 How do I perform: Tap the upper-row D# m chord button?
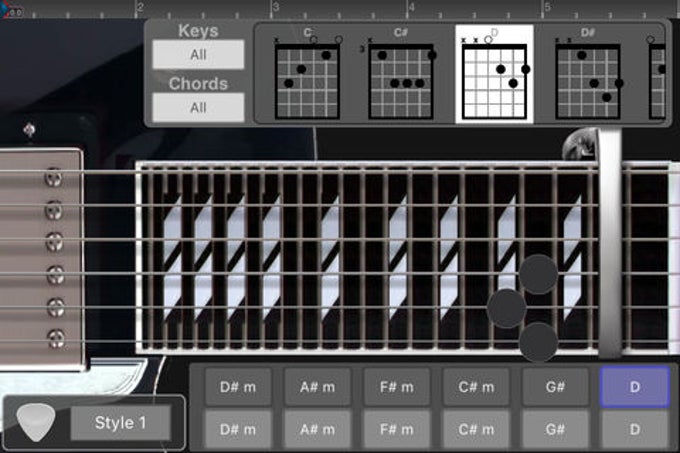pyautogui.click(x=238, y=387)
